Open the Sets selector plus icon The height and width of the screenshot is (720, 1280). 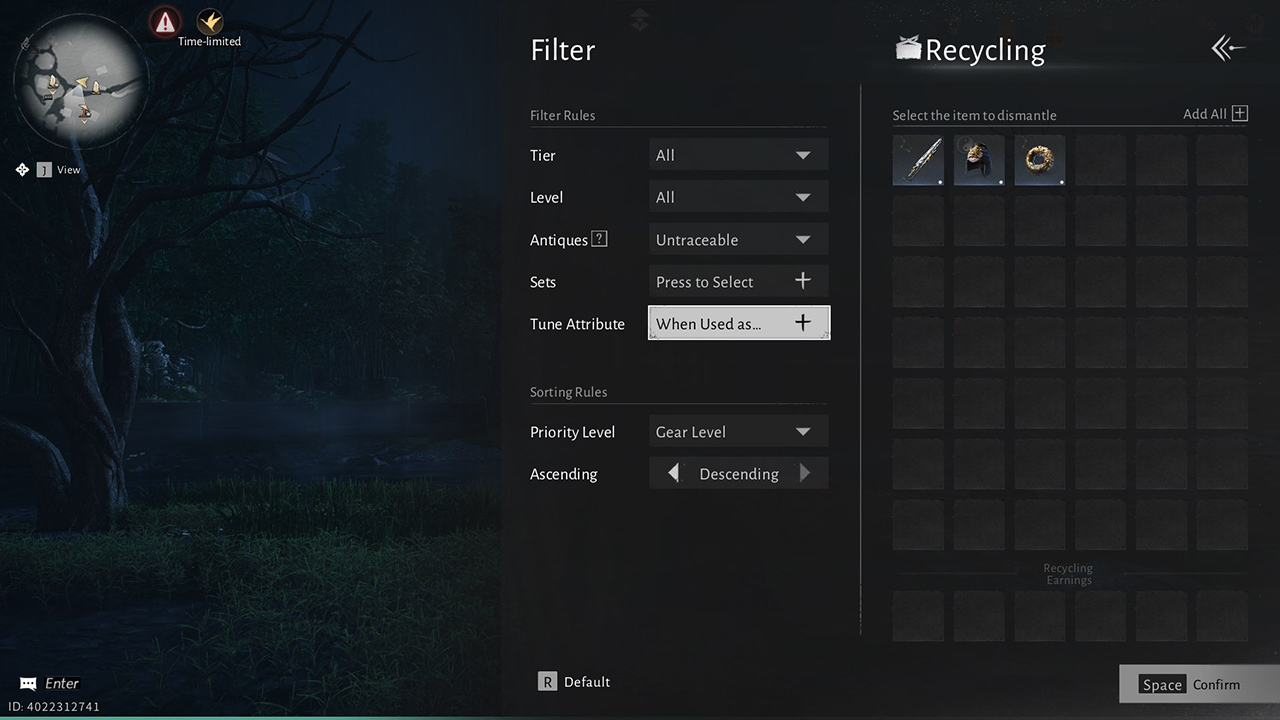point(802,281)
